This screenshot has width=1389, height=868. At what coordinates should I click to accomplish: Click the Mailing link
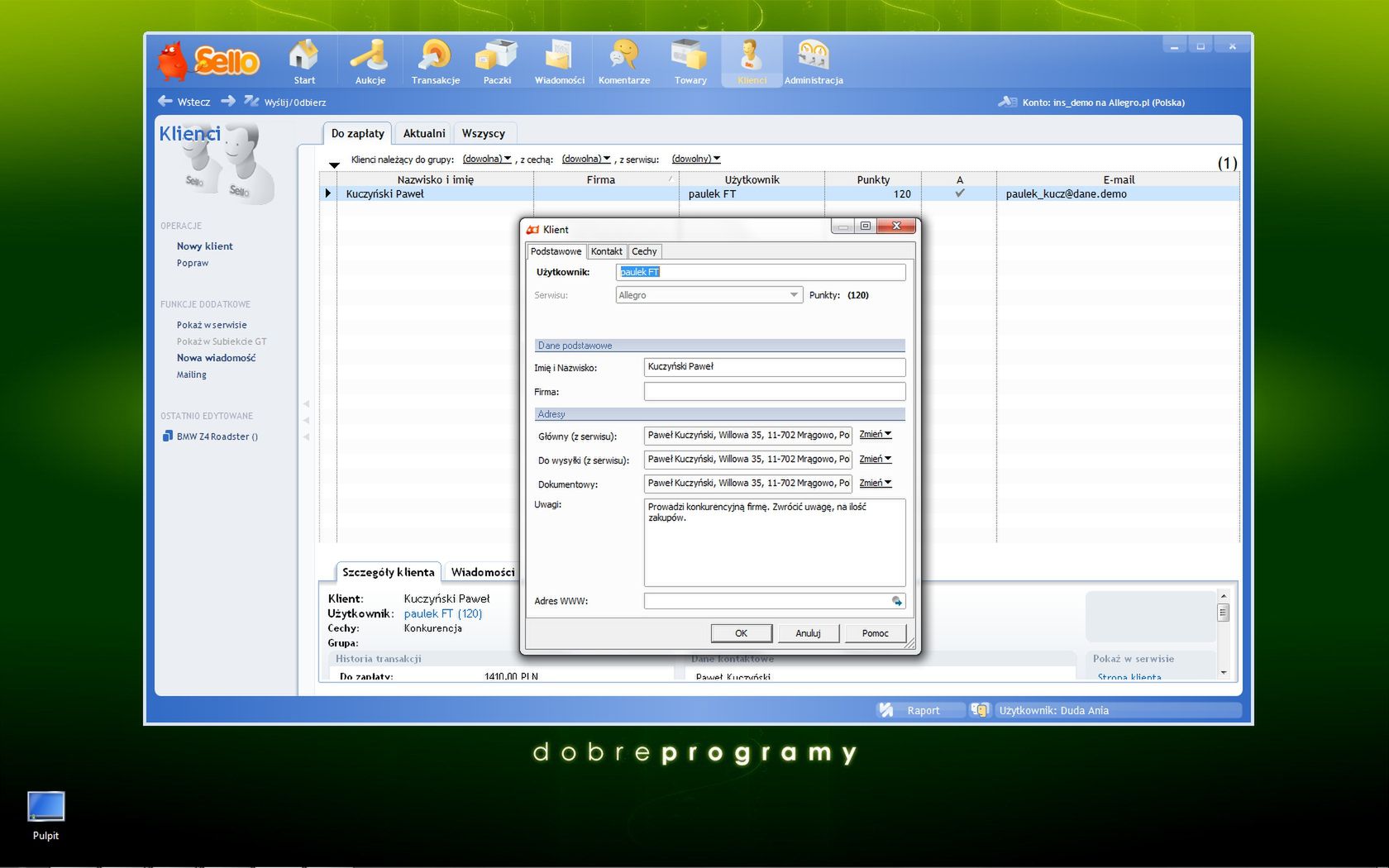192,374
